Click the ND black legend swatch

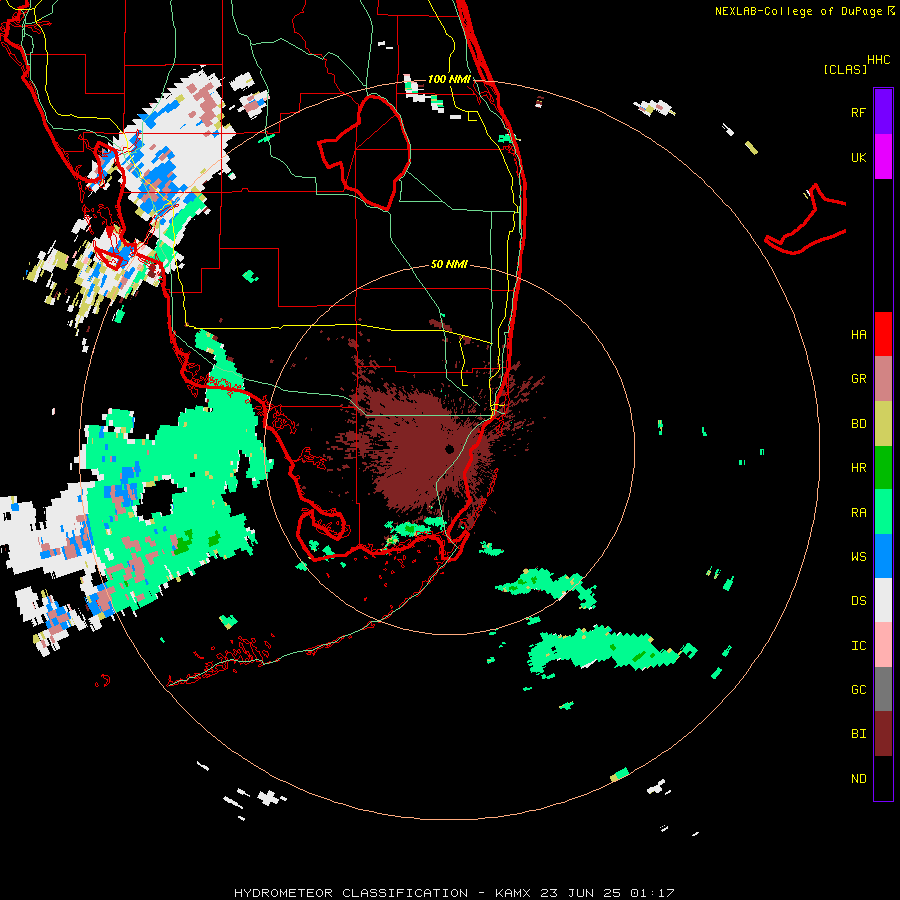(x=883, y=778)
